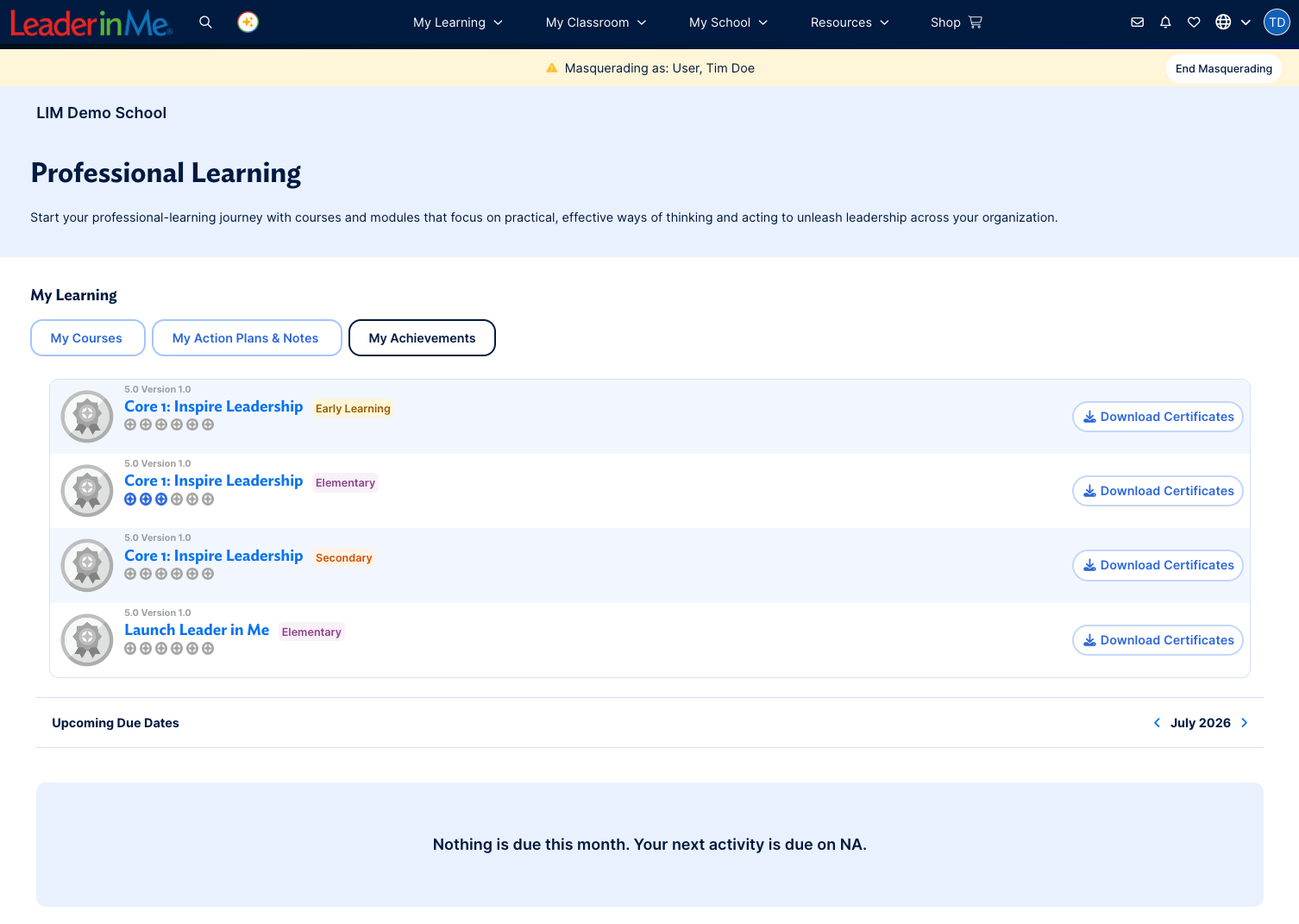Open Core 1: Inspire Leadership Elementary course
The image size is (1299, 924).
(214, 481)
